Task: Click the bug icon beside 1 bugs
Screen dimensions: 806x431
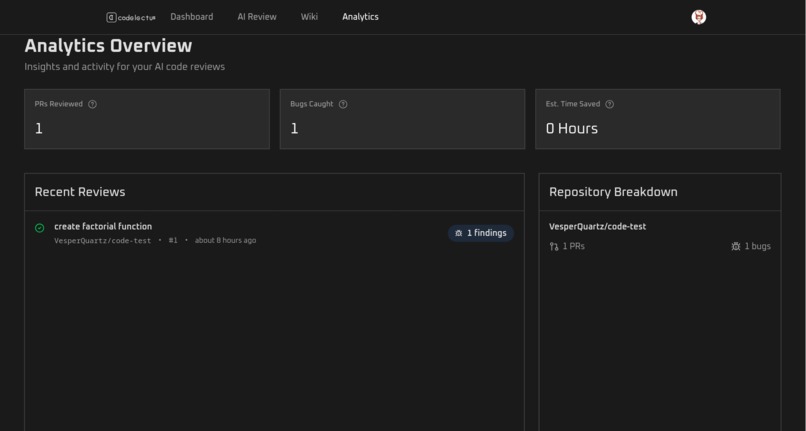Action: [x=736, y=246]
